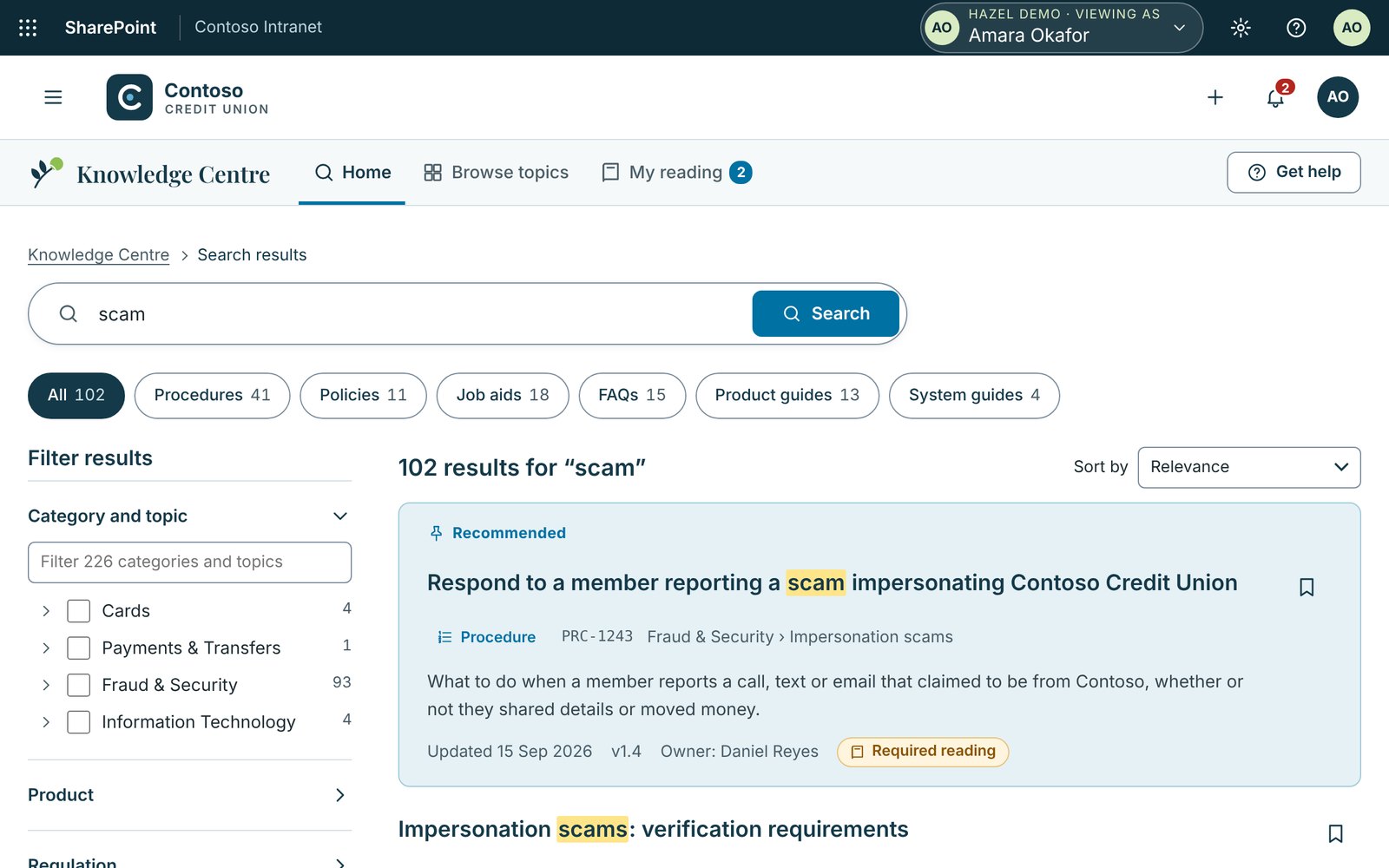
Task: Open the Sort by Relevance dropdown
Action: (x=1249, y=468)
